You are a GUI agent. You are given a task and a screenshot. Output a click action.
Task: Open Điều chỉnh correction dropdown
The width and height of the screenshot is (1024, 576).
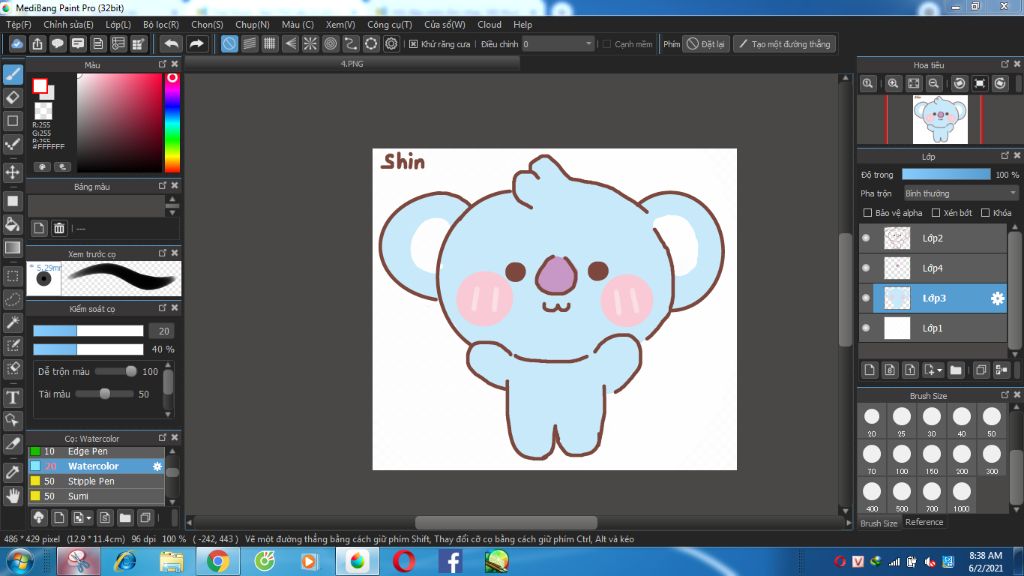coord(558,44)
